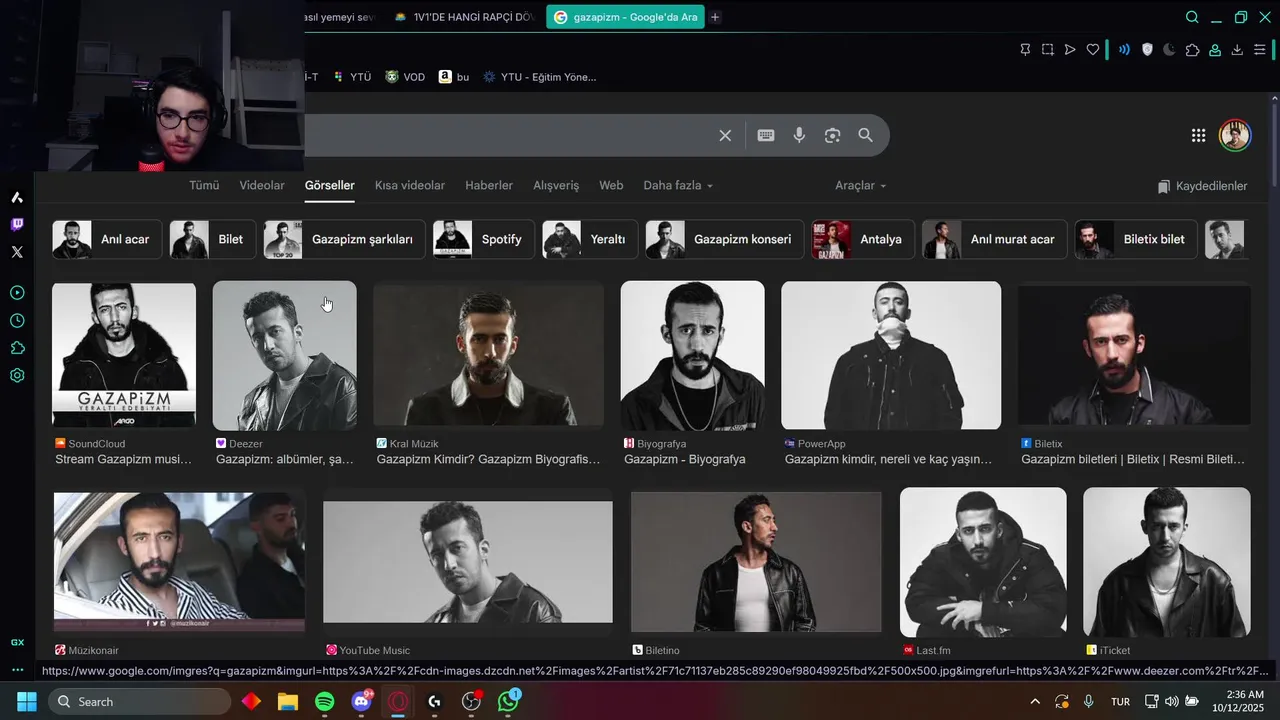Clear the Google search box with X
The image size is (1280, 720).
[725, 135]
